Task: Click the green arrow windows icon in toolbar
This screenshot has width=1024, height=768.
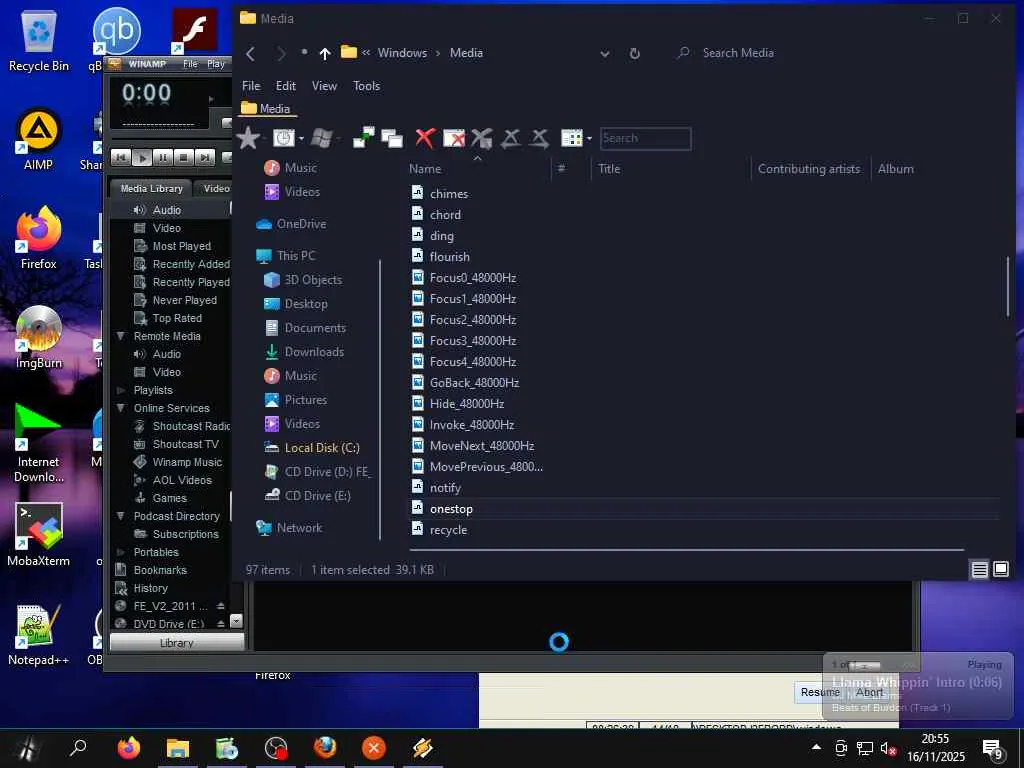Action: [364, 138]
